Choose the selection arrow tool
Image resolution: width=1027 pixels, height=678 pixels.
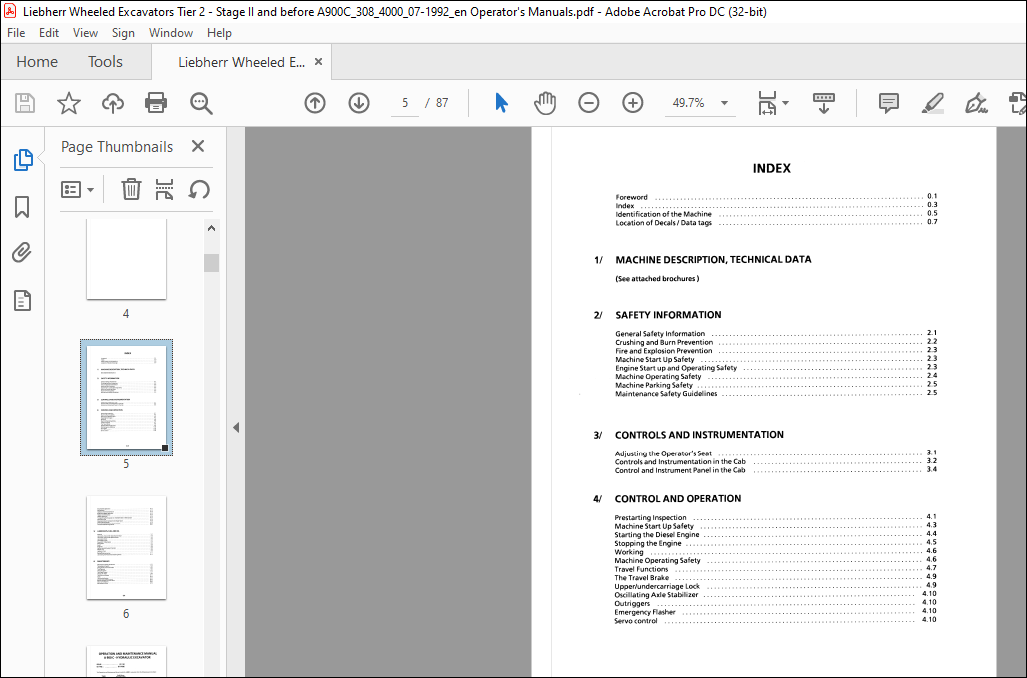pyautogui.click(x=501, y=103)
